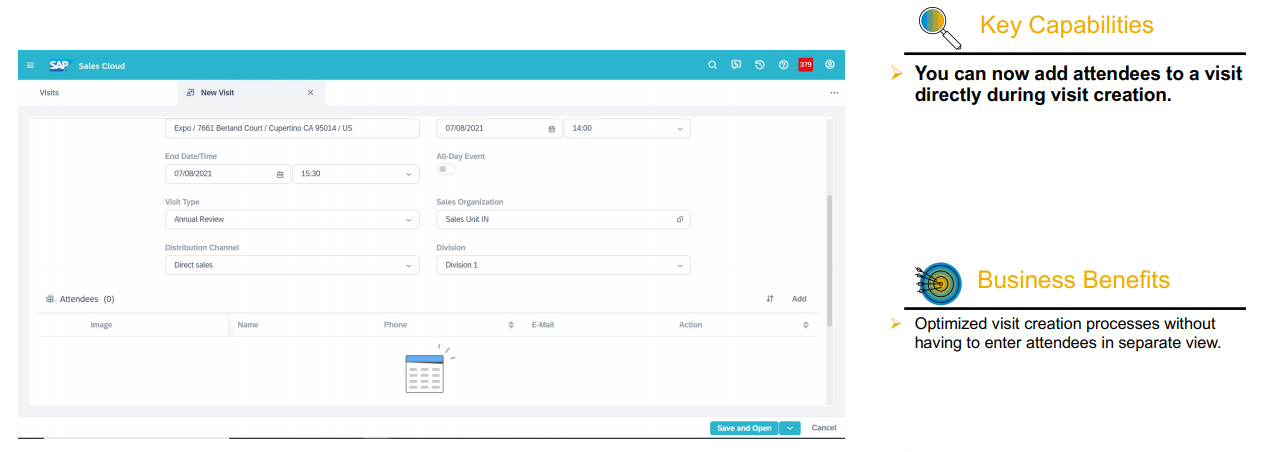Viewport: 1271px width, 452px height.
Task: Click Add attendees button
Action: point(799,299)
